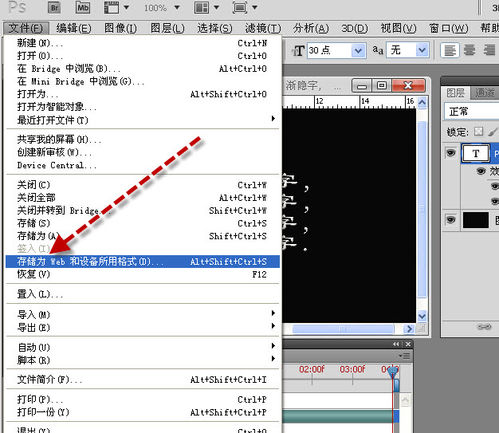Choose 关闭全部 menu item
Screen dimensions: 499x433
(x=143, y=198)
